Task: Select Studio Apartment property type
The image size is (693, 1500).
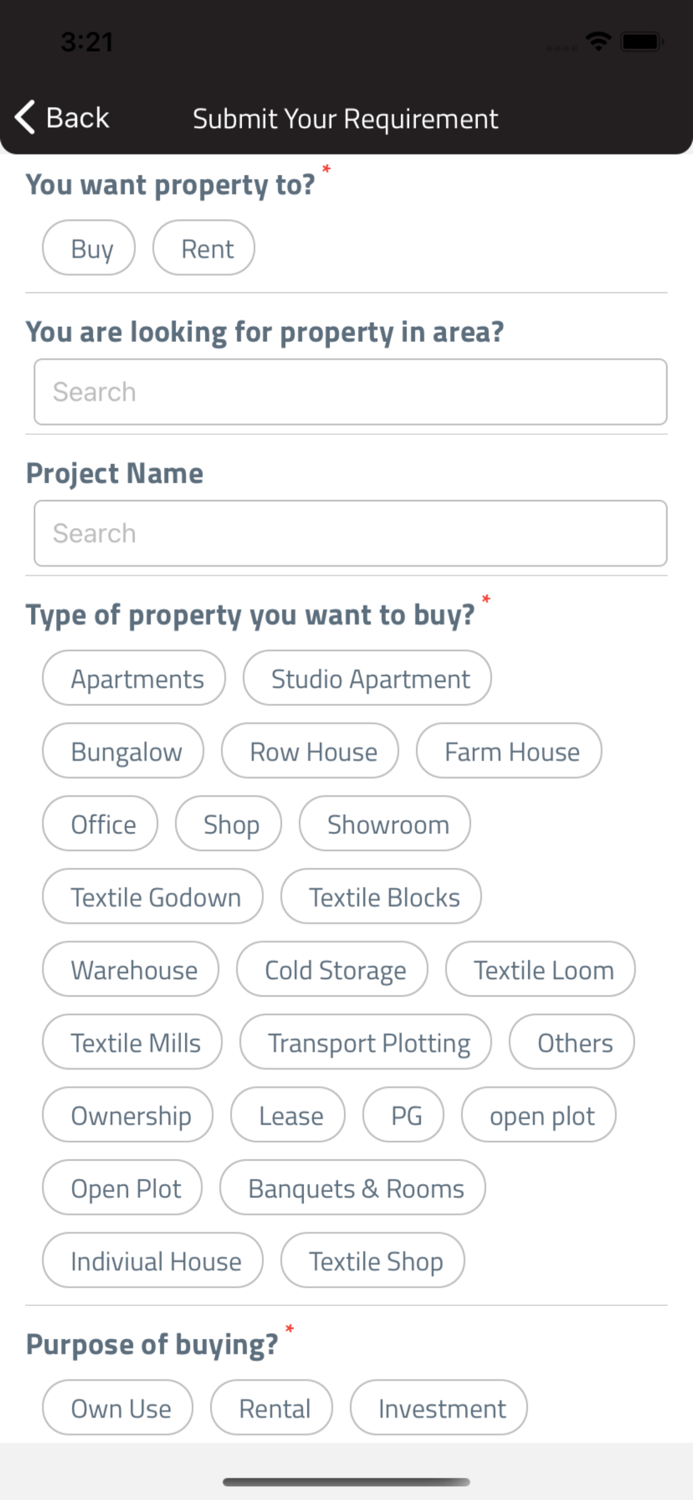Action: [x=366, y=678]
